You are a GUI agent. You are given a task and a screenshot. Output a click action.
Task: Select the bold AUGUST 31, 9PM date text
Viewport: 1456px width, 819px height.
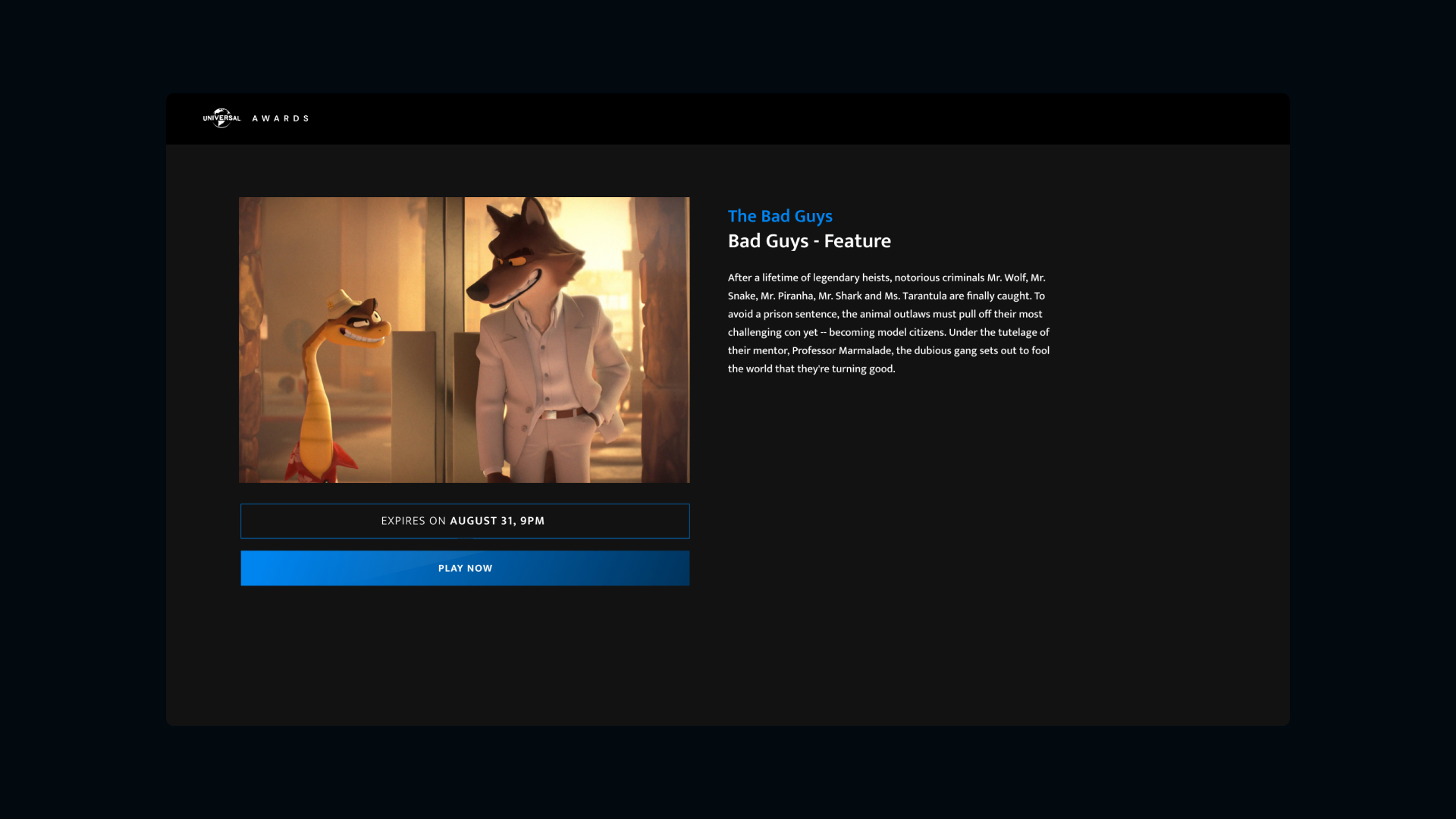point(497,521)
